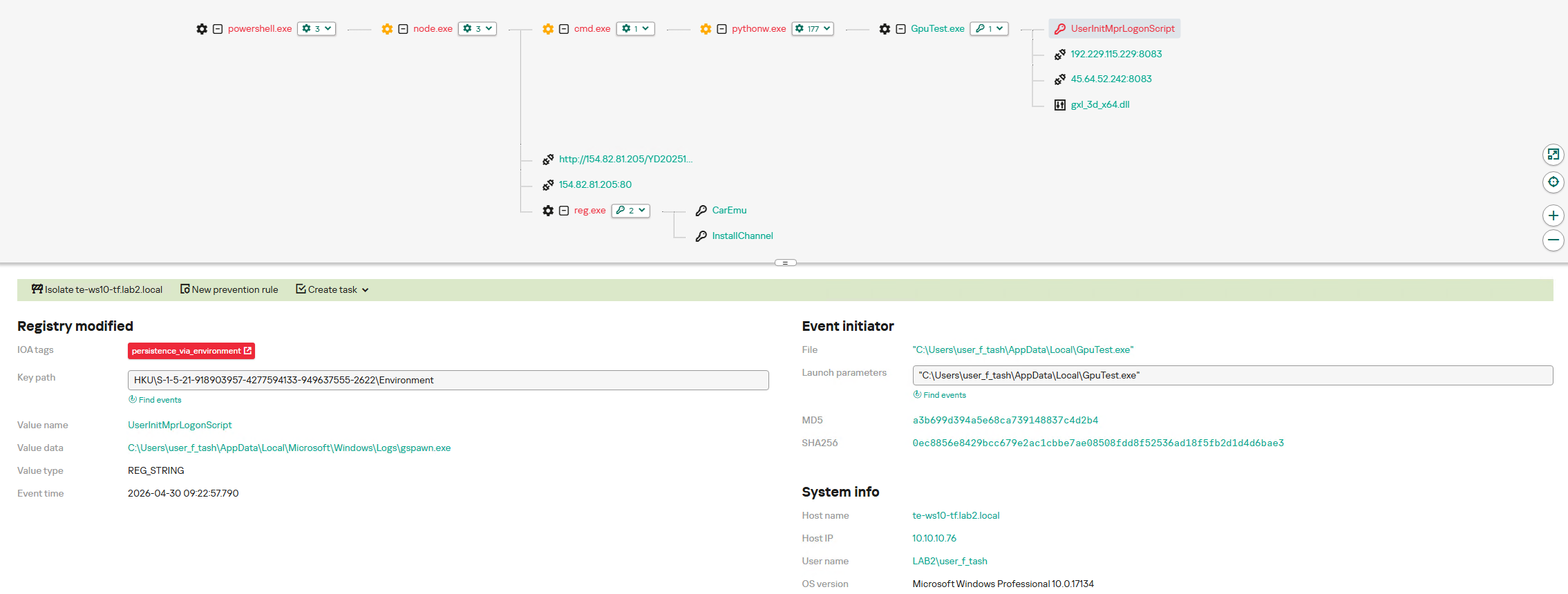Click the module icon beside gxl_3d_x64.dll

pyautogui.click(x=1059, y=105)
